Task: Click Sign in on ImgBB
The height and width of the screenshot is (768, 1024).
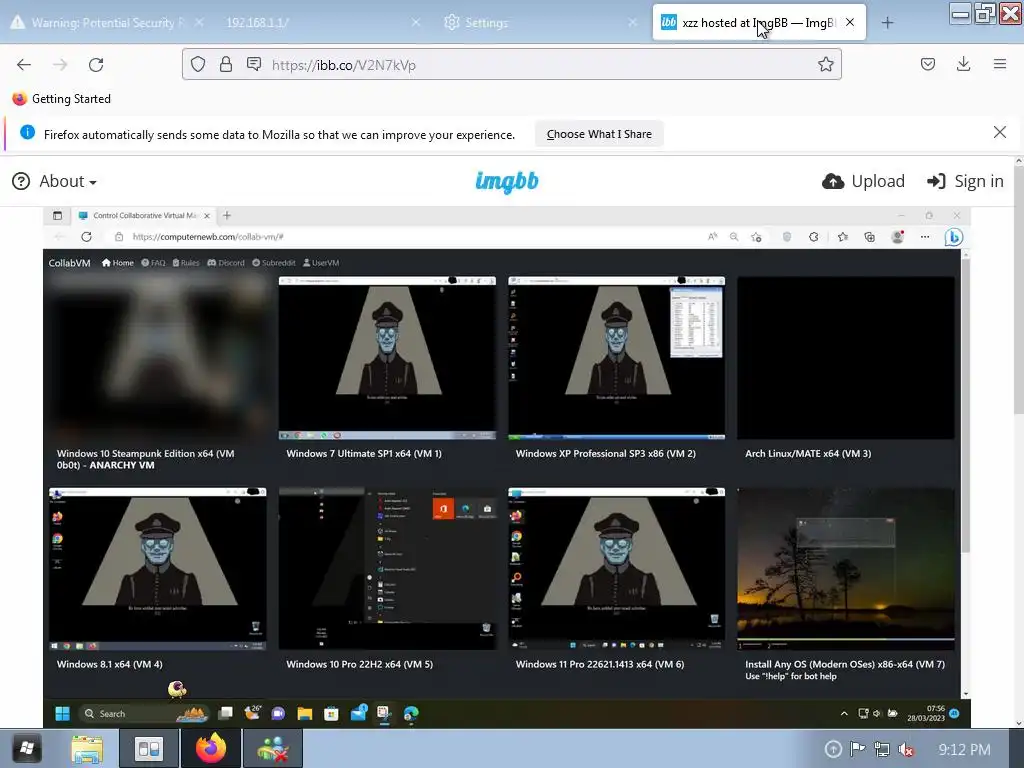Action: tap(965, 181)
